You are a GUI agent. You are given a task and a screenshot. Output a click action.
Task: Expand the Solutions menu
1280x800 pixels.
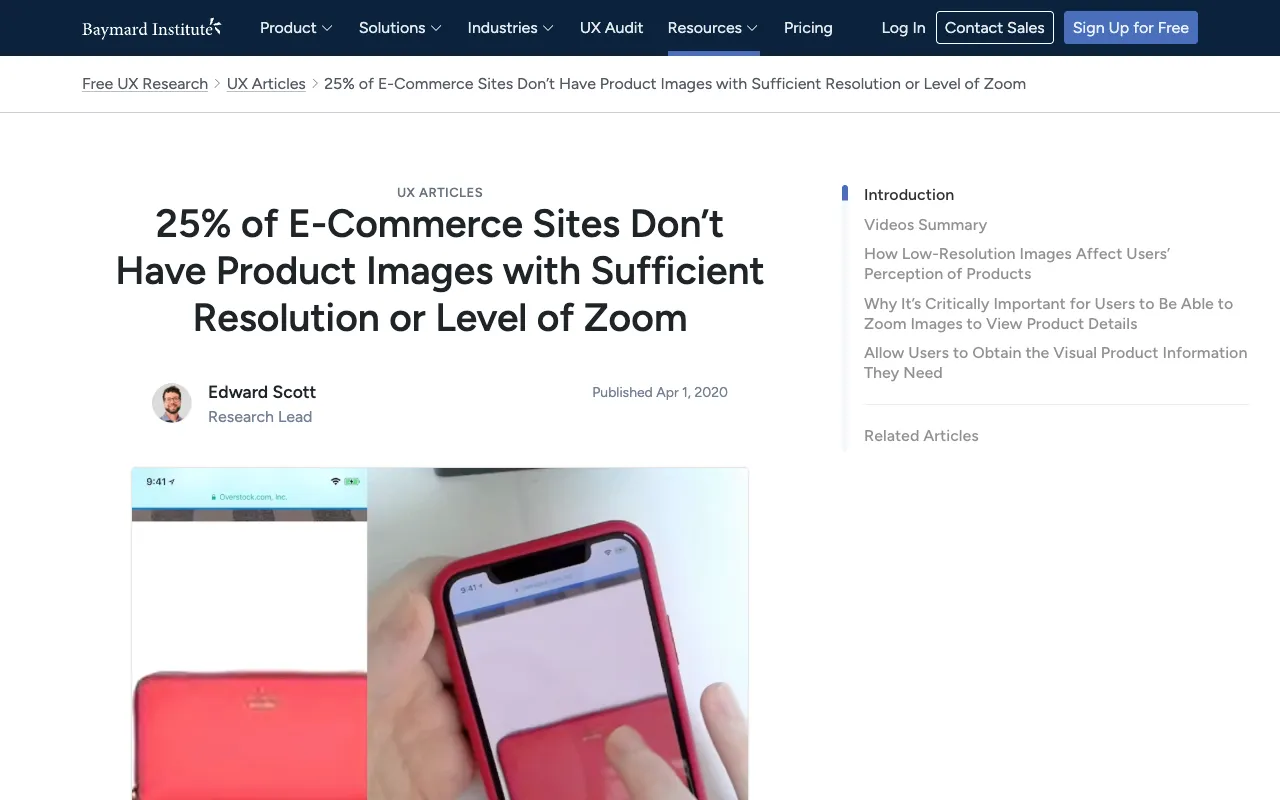pyautogui.click(x=400, y=28)
